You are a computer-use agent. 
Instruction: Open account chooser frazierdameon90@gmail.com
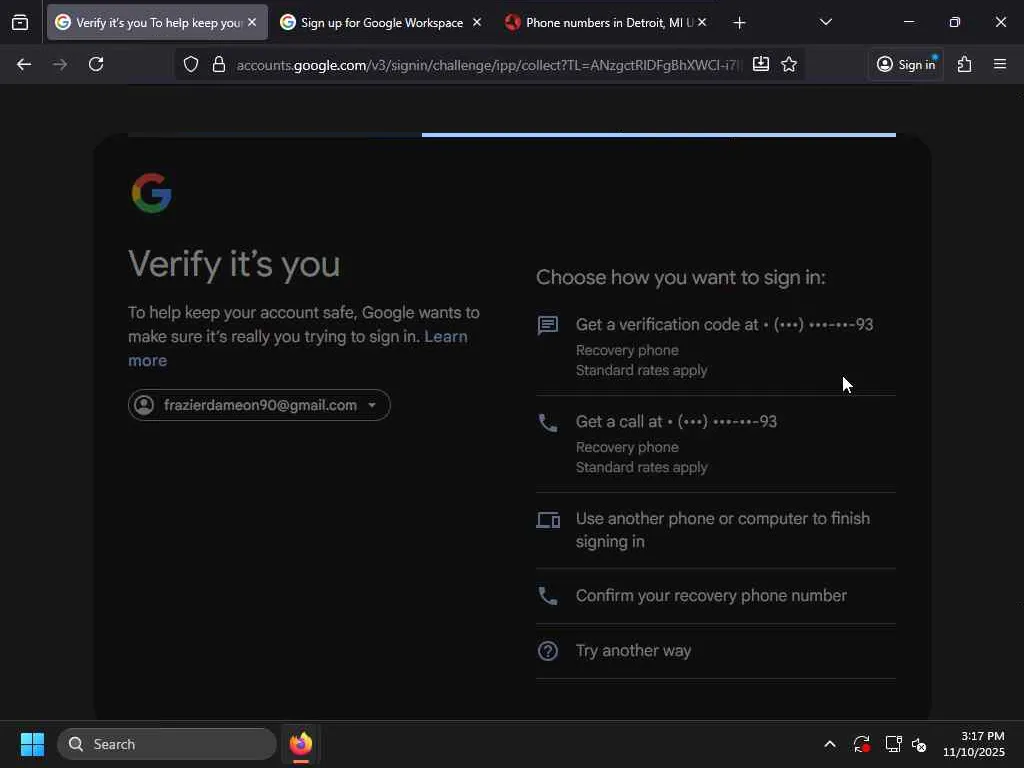[x=259, y=405]
